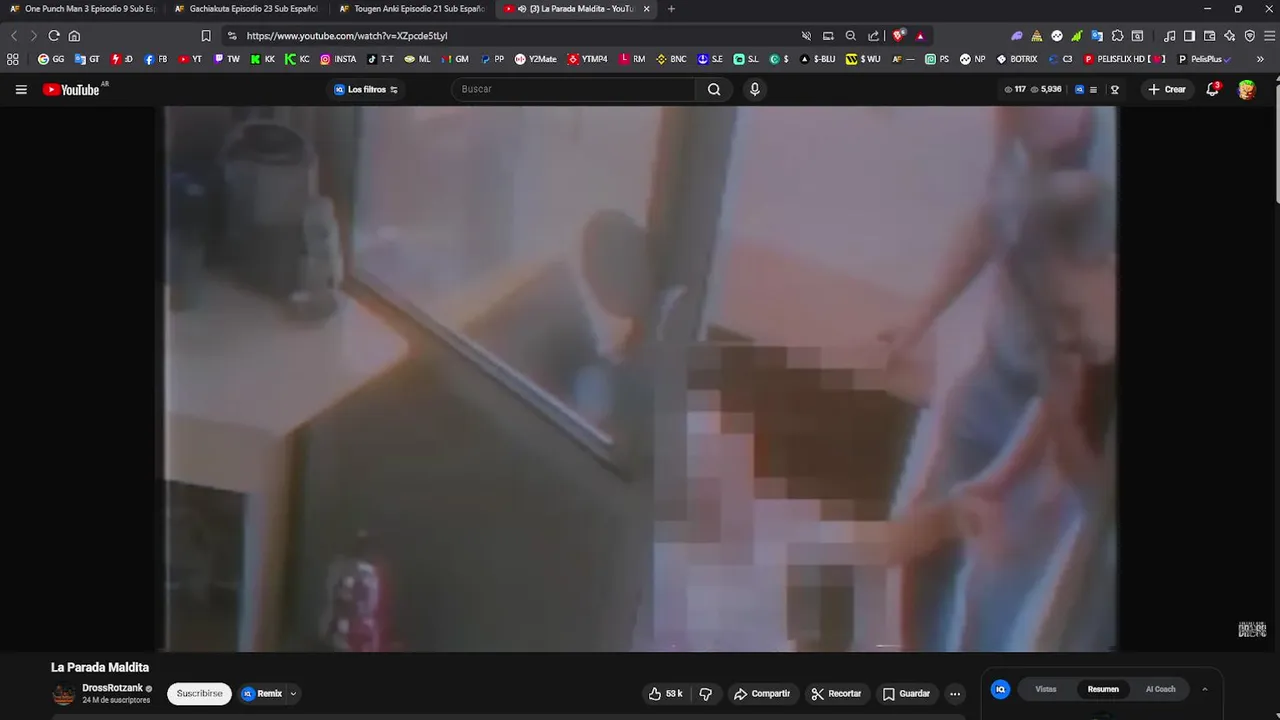Go to browser home page
Image resolution: width=1280 pixels, height=720 pixels.
coord(75,35)
